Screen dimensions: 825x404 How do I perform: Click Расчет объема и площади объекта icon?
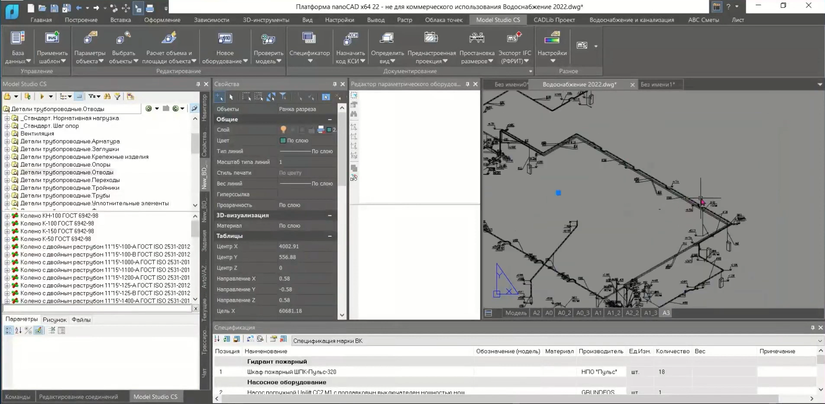(x=169, y=38)
